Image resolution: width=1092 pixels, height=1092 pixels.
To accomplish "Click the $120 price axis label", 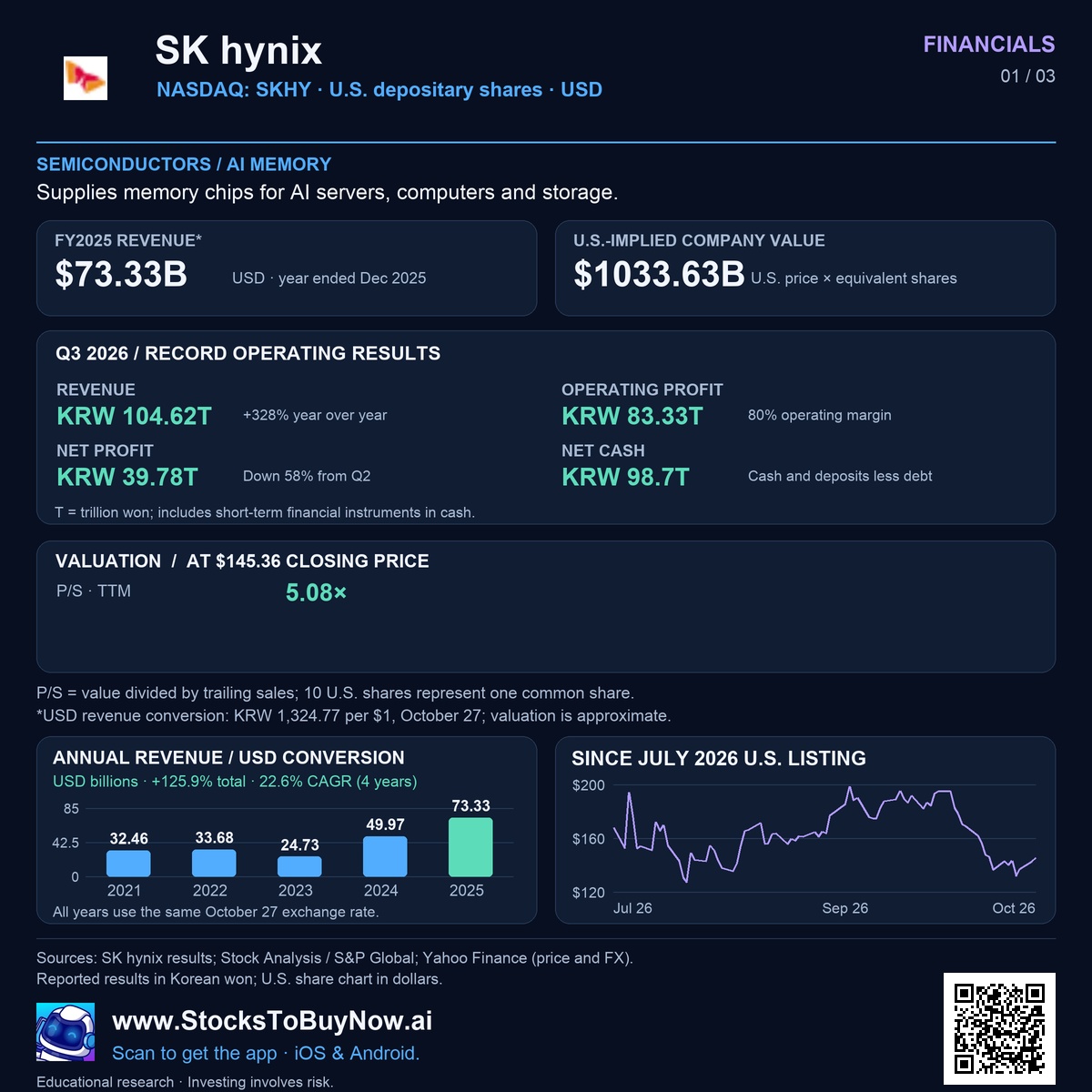I will (588, 893).
